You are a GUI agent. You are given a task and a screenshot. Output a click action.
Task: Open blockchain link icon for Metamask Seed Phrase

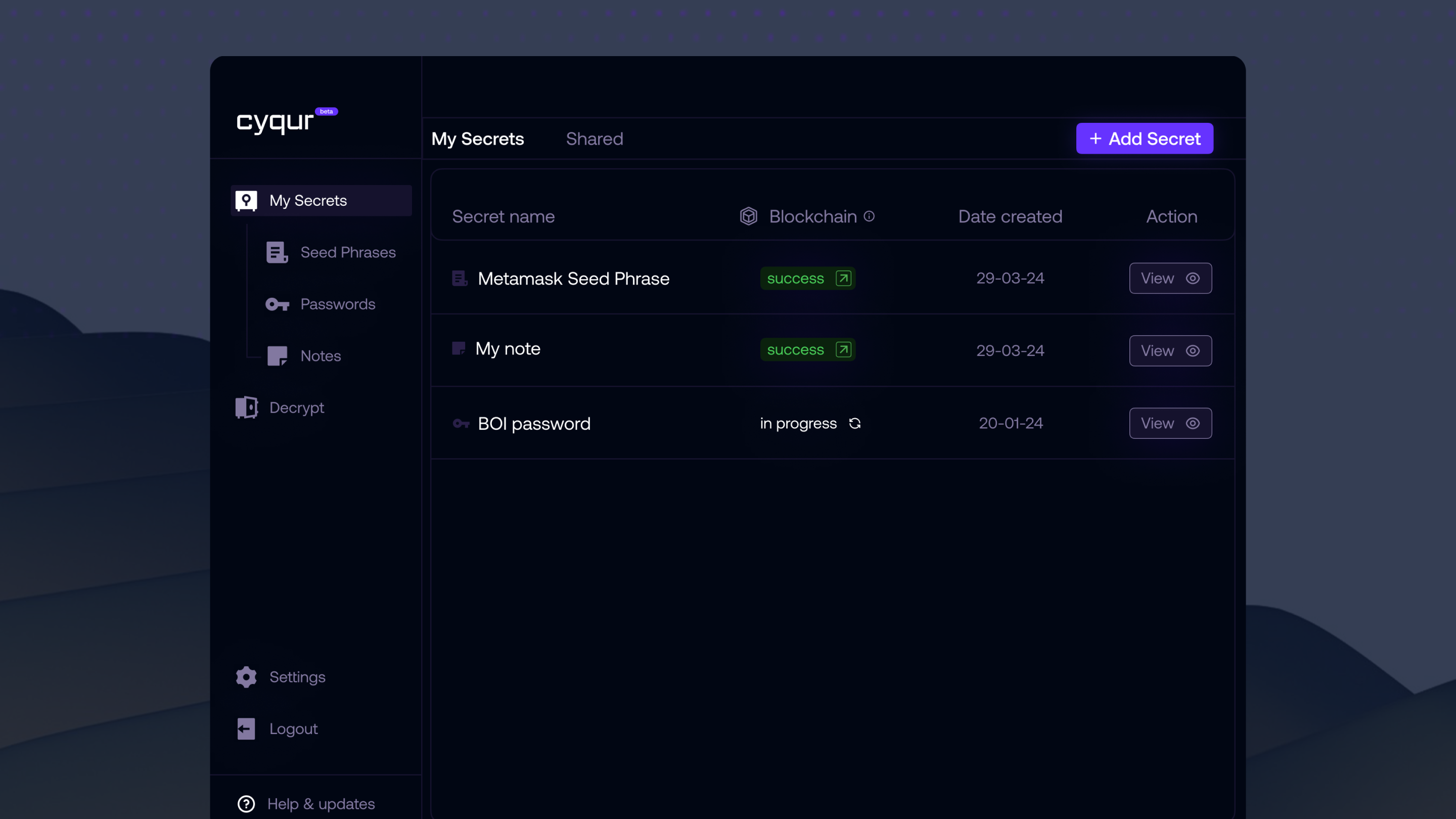coord(843,278)
